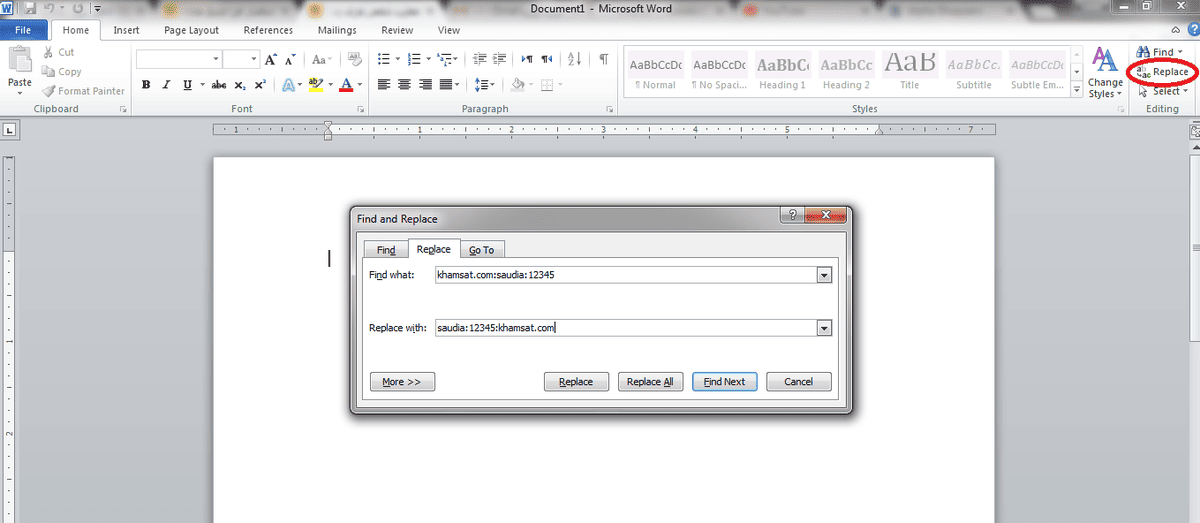Click Replace in the Editing ribbon group
1200x523 pixels.
click(1163, 72)
